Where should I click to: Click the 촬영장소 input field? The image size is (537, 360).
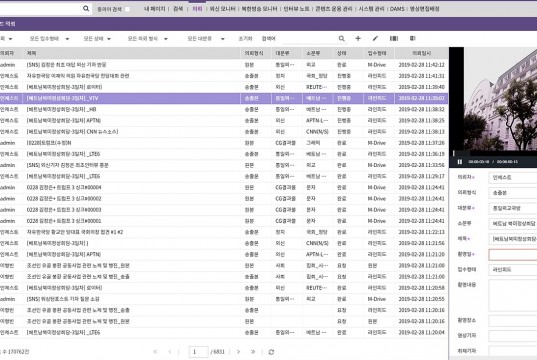pos(513,321)
